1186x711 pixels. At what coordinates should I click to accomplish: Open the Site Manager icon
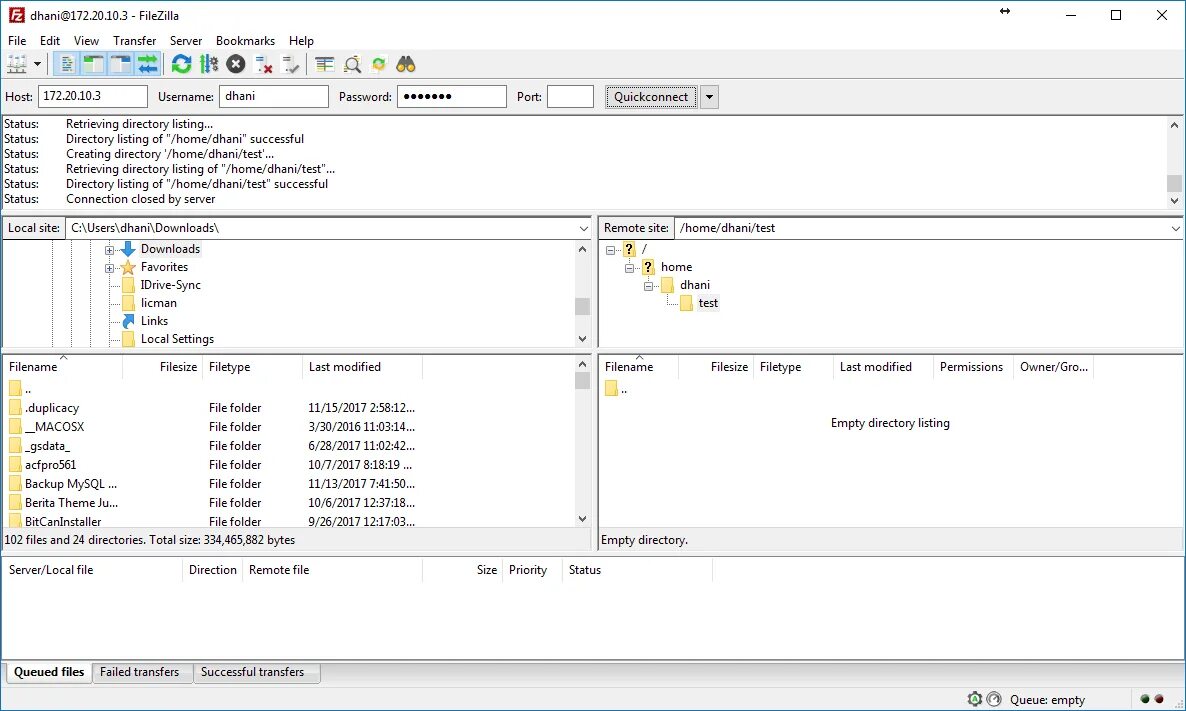click(17, 64)
